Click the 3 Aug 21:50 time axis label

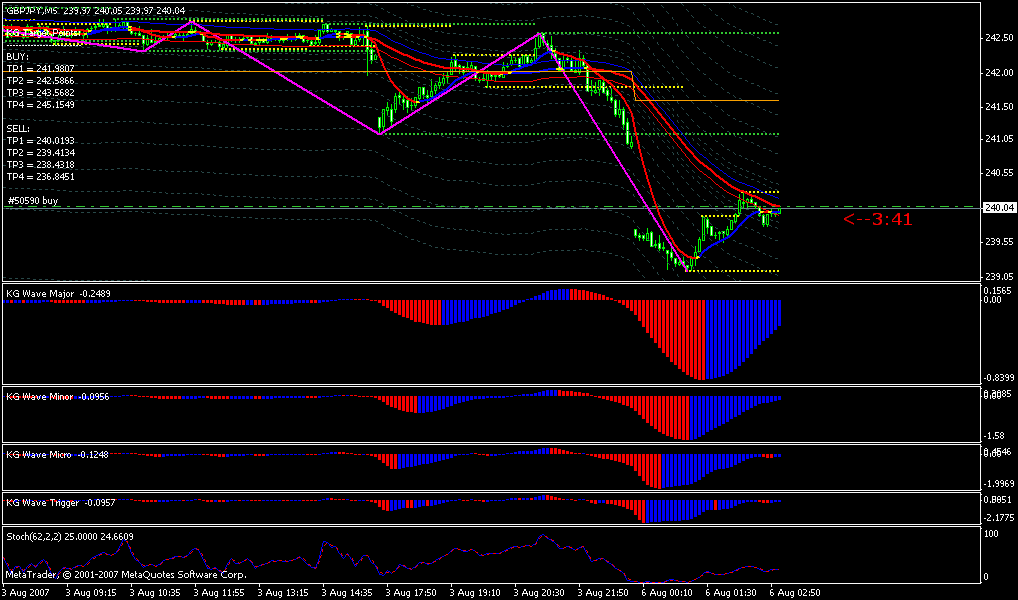tap(602, 593)
